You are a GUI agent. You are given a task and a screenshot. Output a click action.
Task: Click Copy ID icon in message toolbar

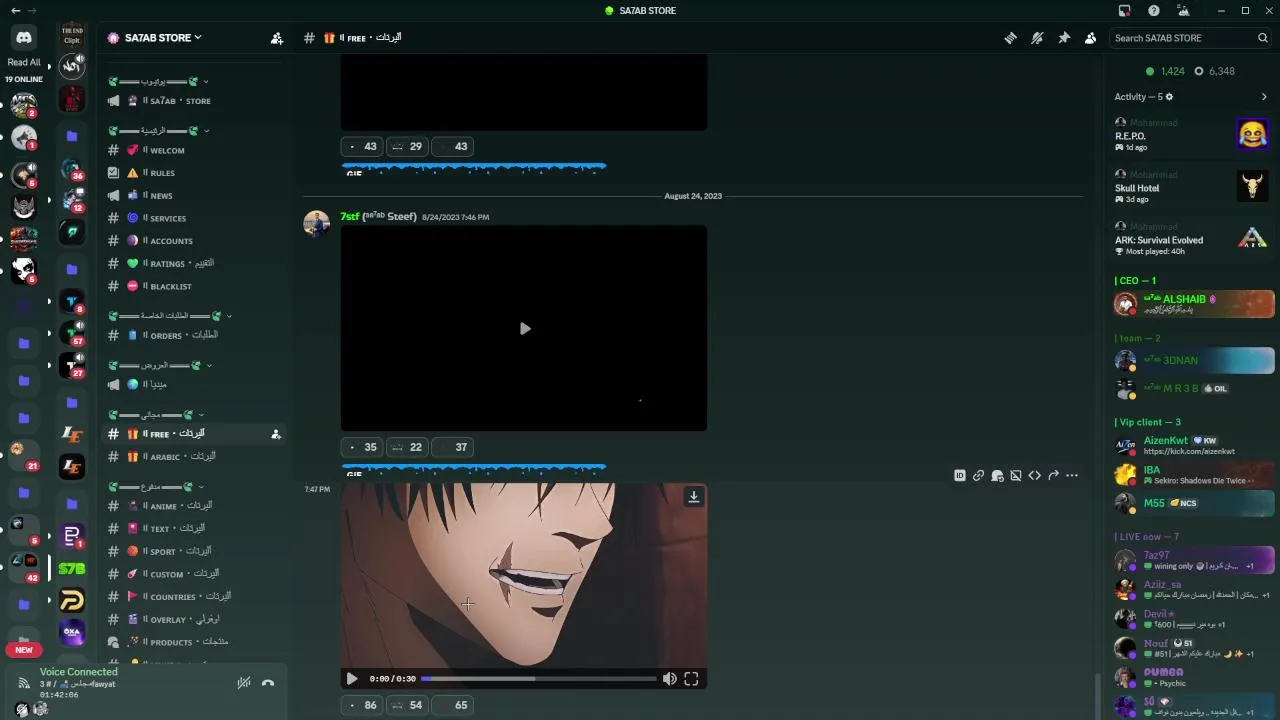click(960, 476)
